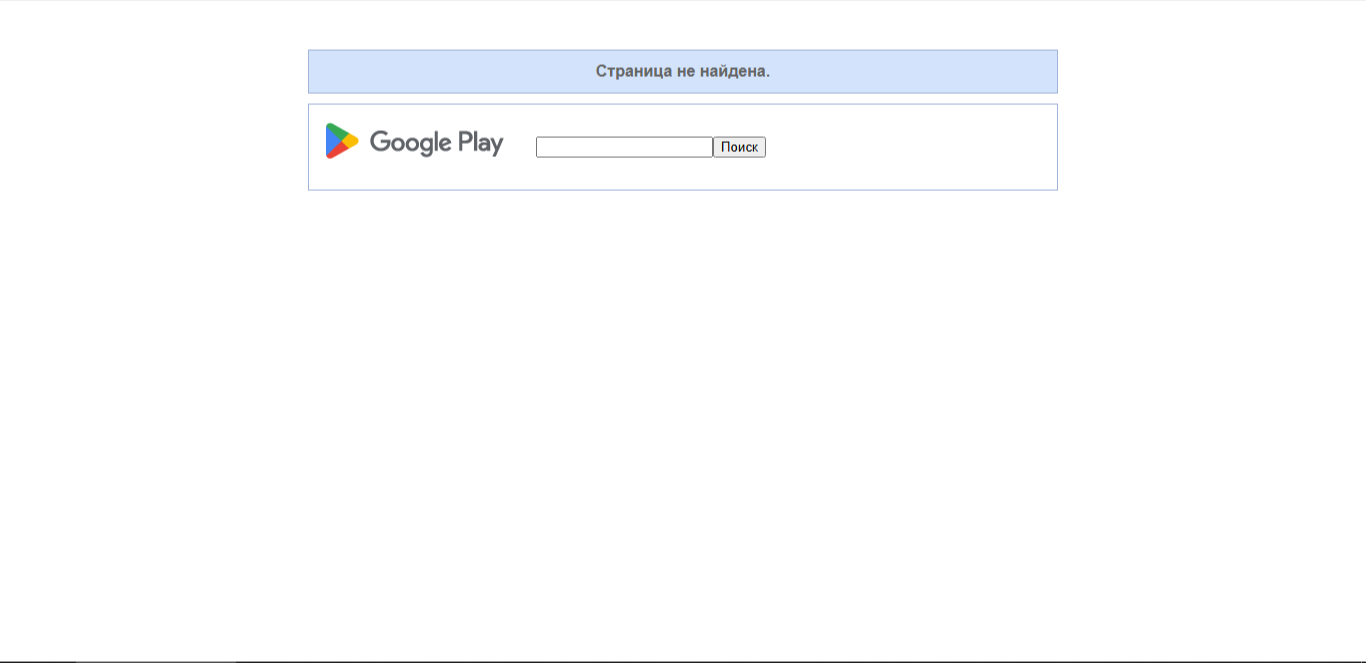Image resolution: width=1366 pixels, height=663 pixels.
Task: Click the word "Play" in the logo
Action: point(480,143)
